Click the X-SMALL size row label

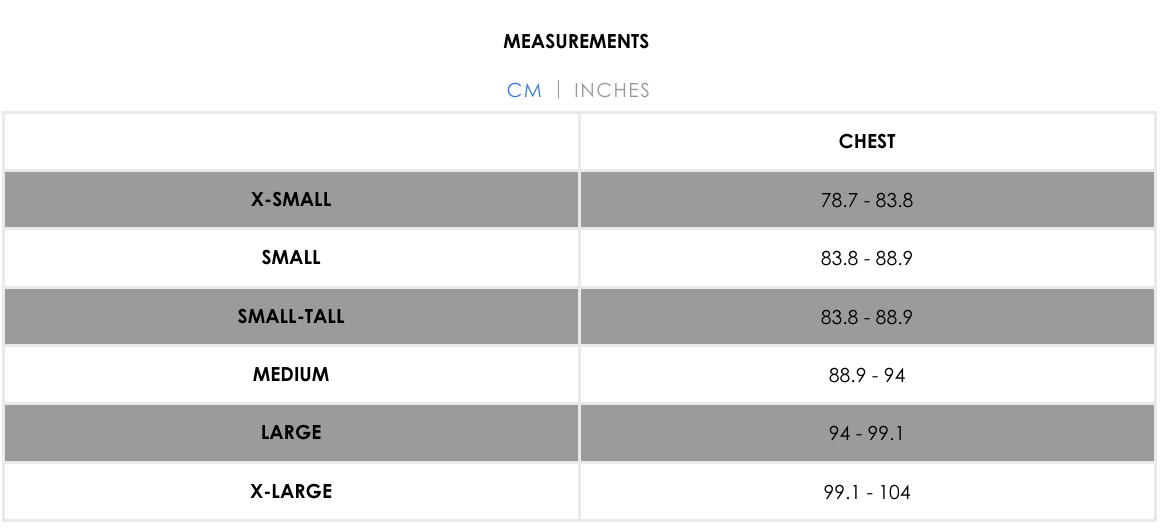coord(291,200)
